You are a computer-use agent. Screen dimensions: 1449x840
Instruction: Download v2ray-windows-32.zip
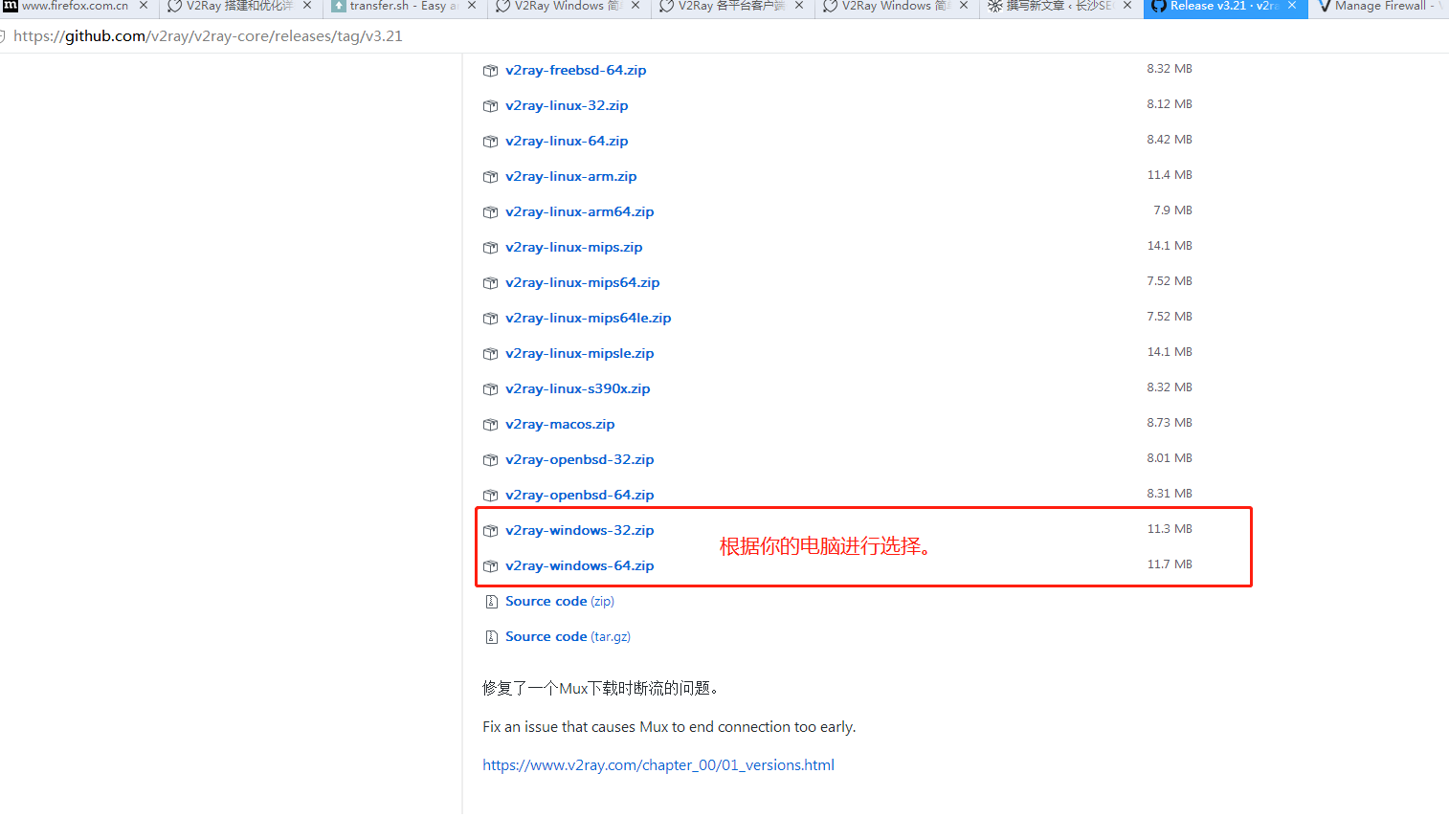[x=579, y=530]
